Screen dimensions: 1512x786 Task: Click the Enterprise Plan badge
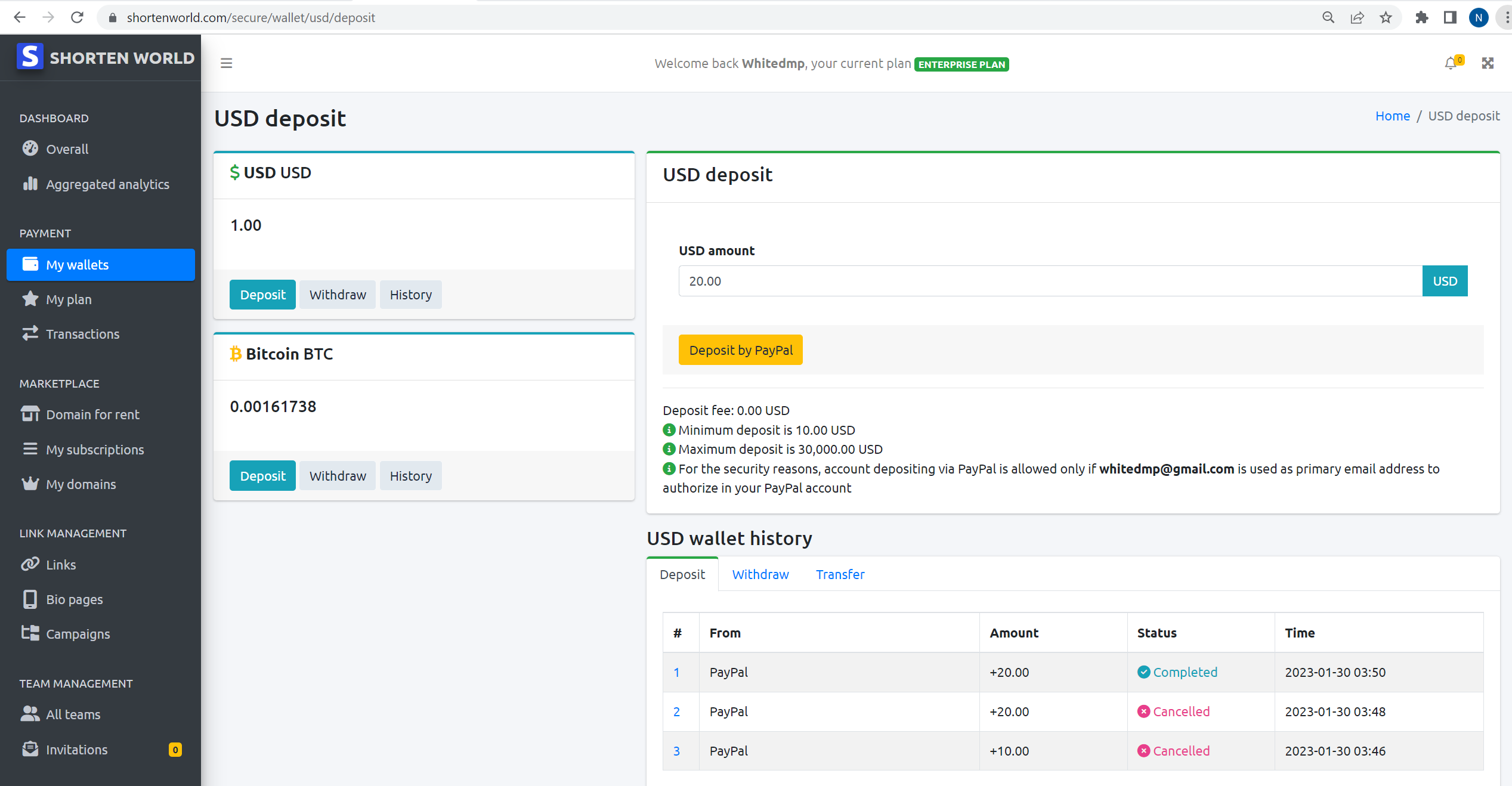[961, 64]
